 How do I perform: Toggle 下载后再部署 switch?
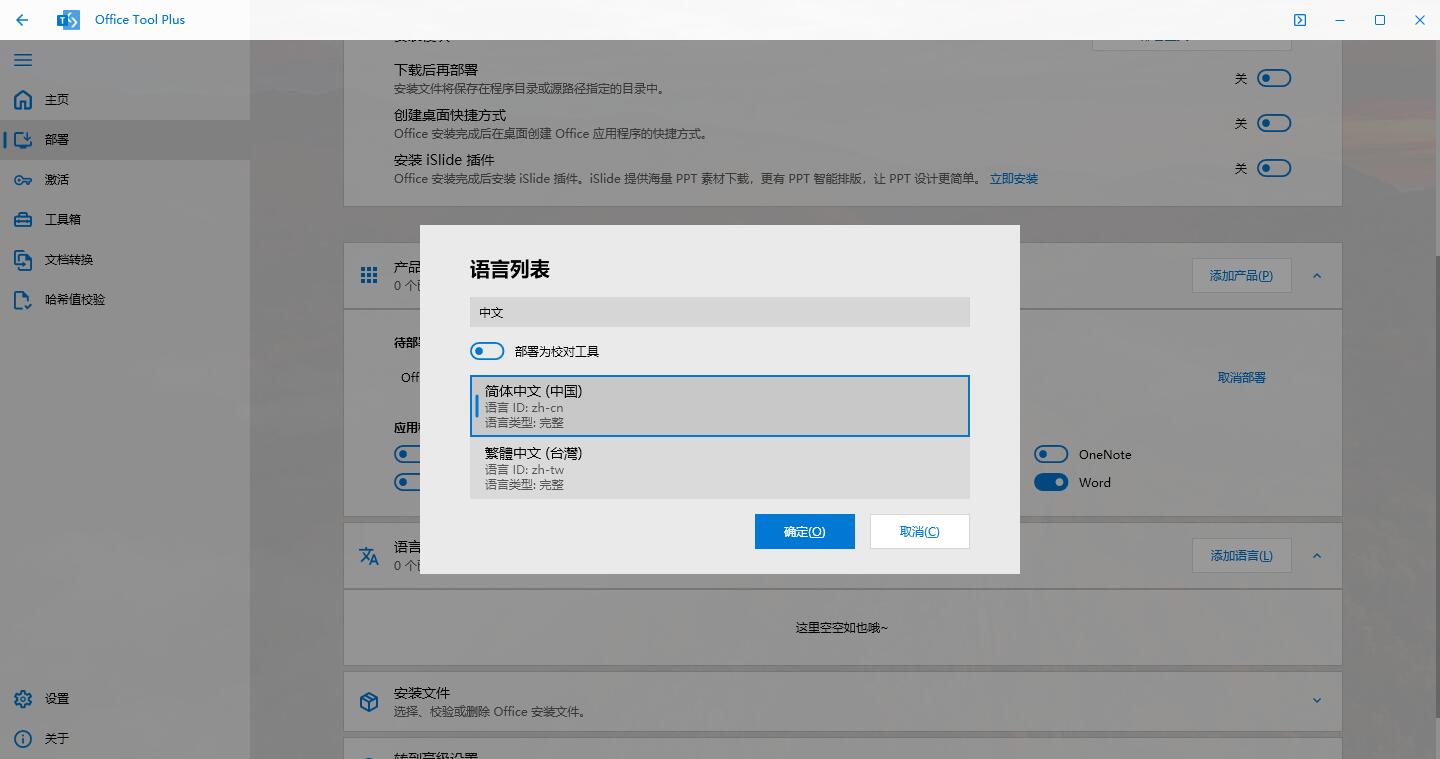point(1274,78)
